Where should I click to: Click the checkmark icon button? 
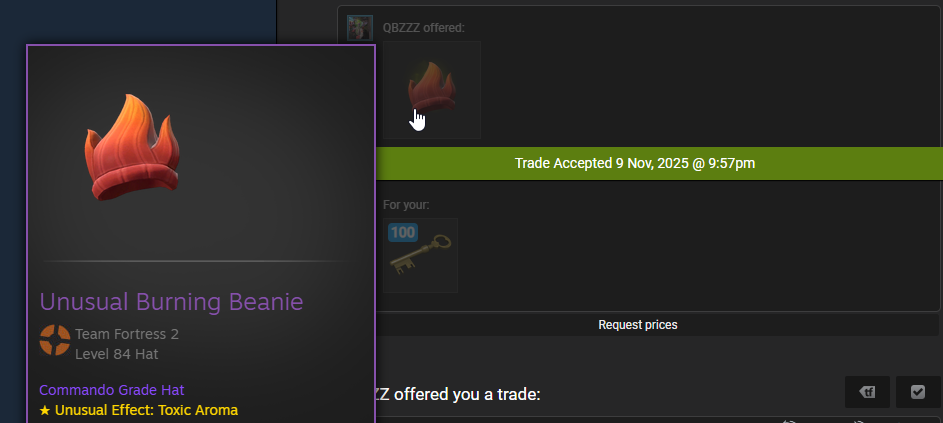coord(918,392)
